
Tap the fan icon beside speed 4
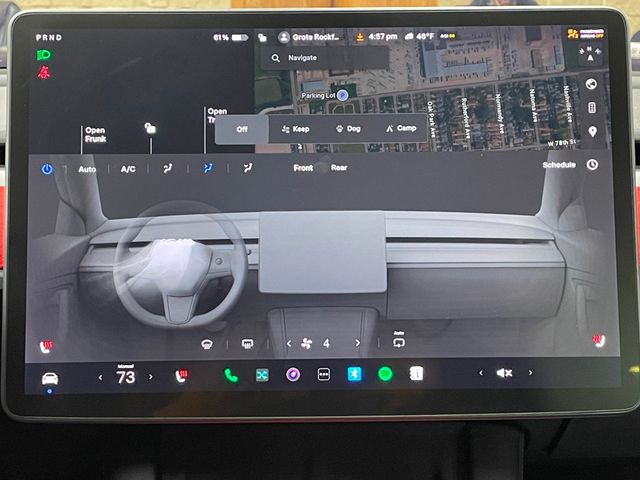coord(307,344)
